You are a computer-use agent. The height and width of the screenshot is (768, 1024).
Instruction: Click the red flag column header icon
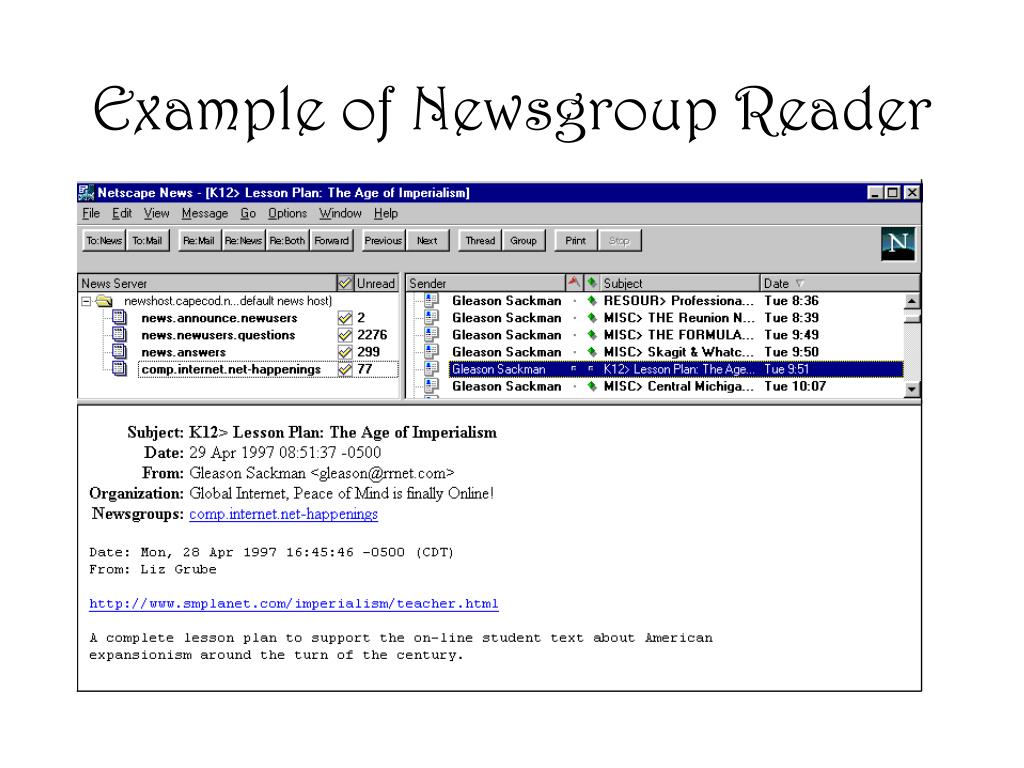pos(573,282)
